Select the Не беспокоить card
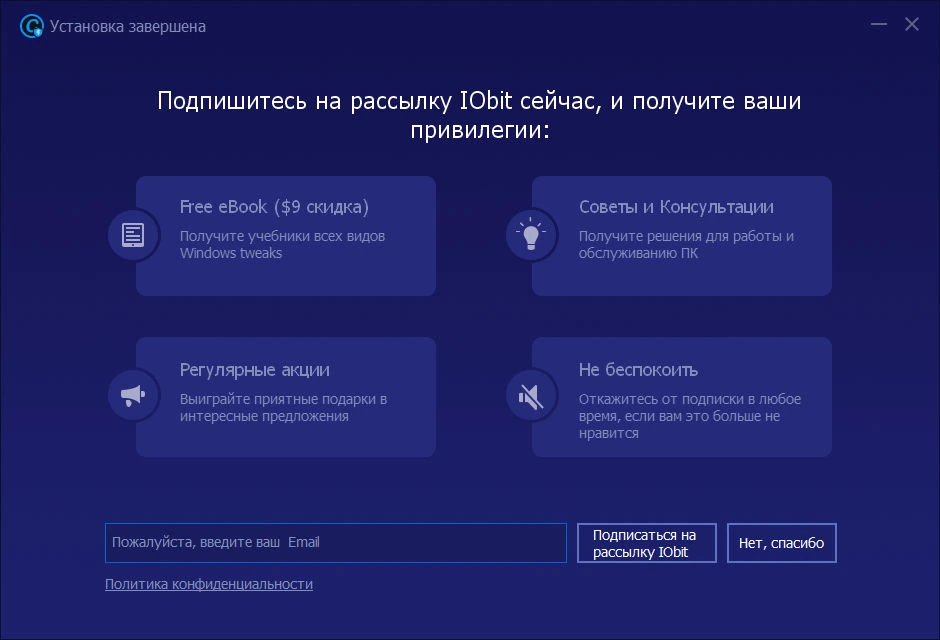940x640 pixels. (x=682, y=397)
